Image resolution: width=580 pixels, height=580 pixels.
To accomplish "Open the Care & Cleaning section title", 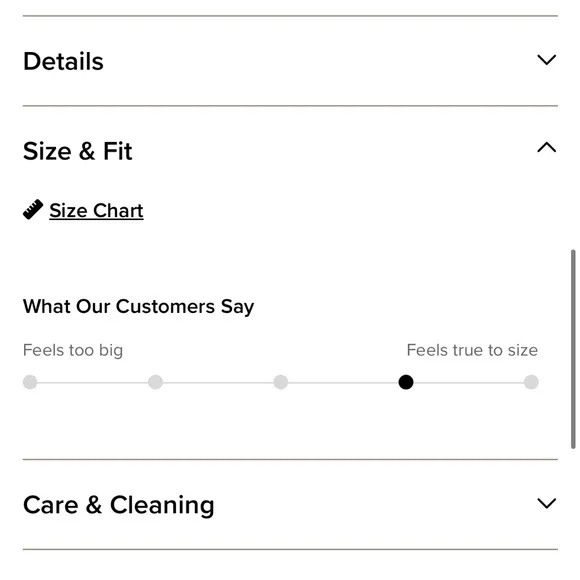I will (119, 505).
